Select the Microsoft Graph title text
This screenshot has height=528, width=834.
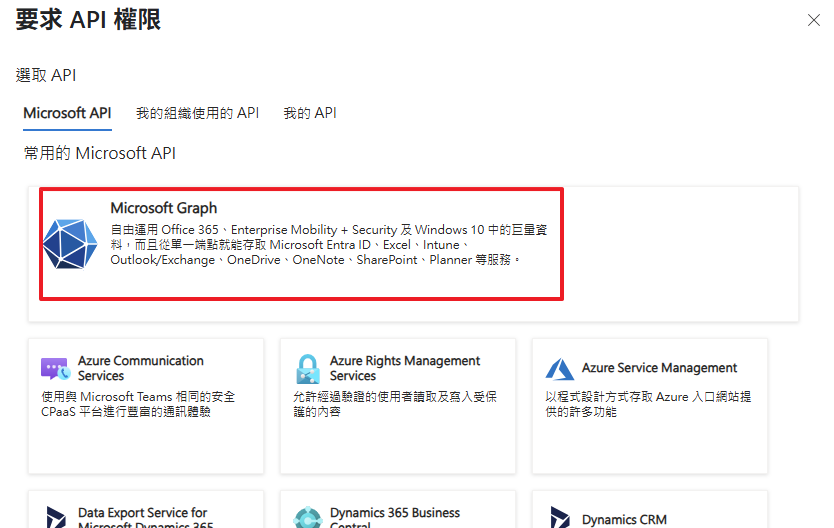(163, 208)
